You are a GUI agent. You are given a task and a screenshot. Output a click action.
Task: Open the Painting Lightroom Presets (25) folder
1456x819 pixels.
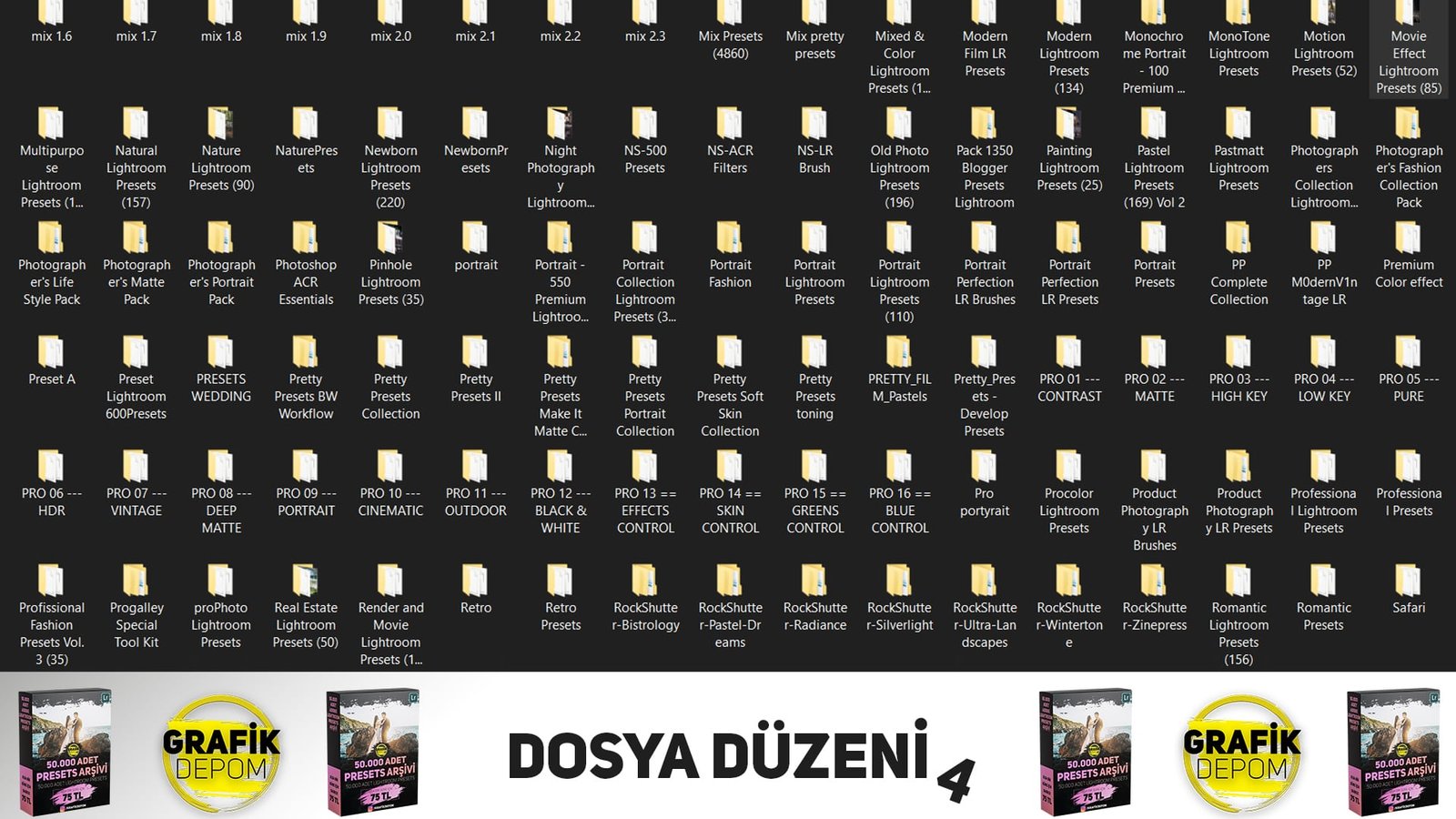click(1069, 150)
